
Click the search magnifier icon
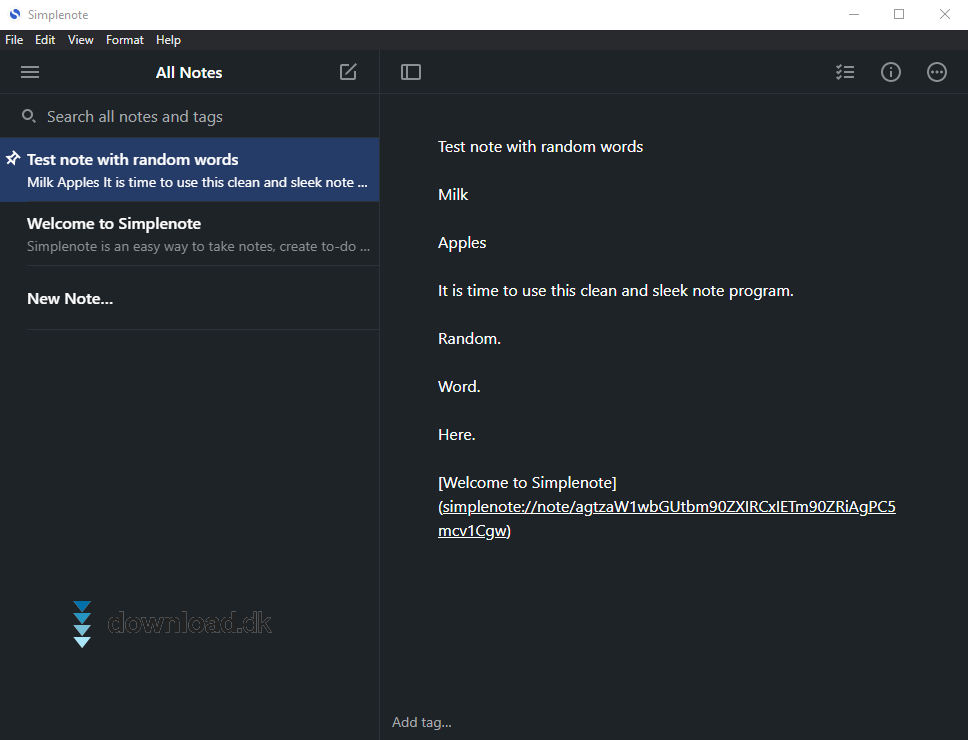29,116
